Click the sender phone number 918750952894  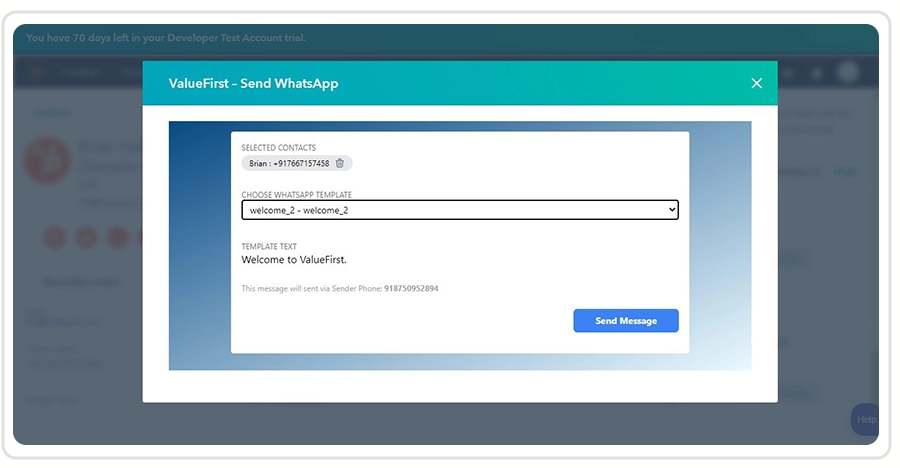click(x=411, y=288)
